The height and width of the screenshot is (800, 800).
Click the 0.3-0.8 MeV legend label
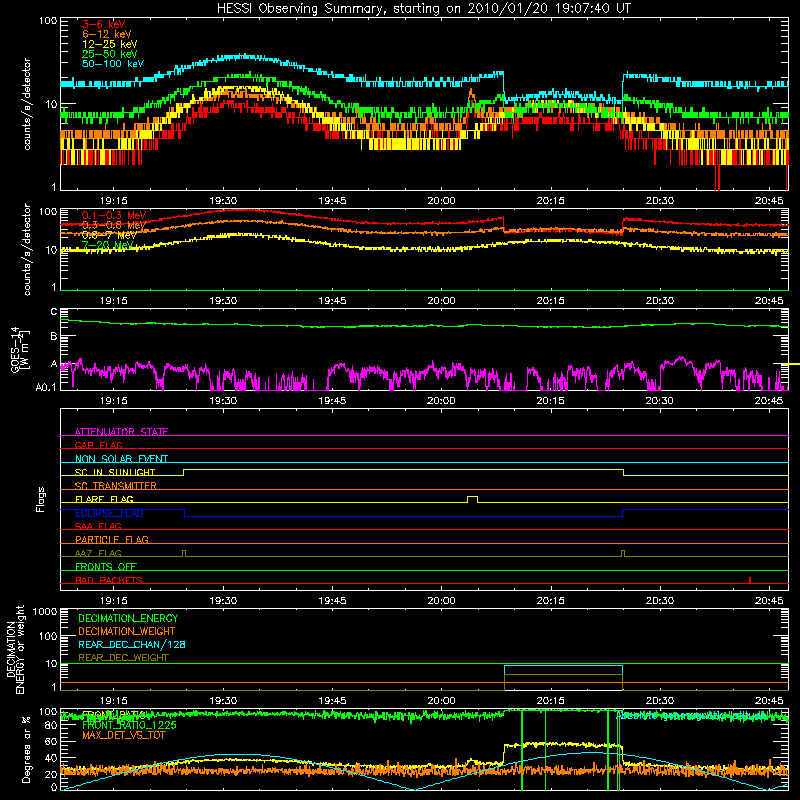[x=114, y=225]
